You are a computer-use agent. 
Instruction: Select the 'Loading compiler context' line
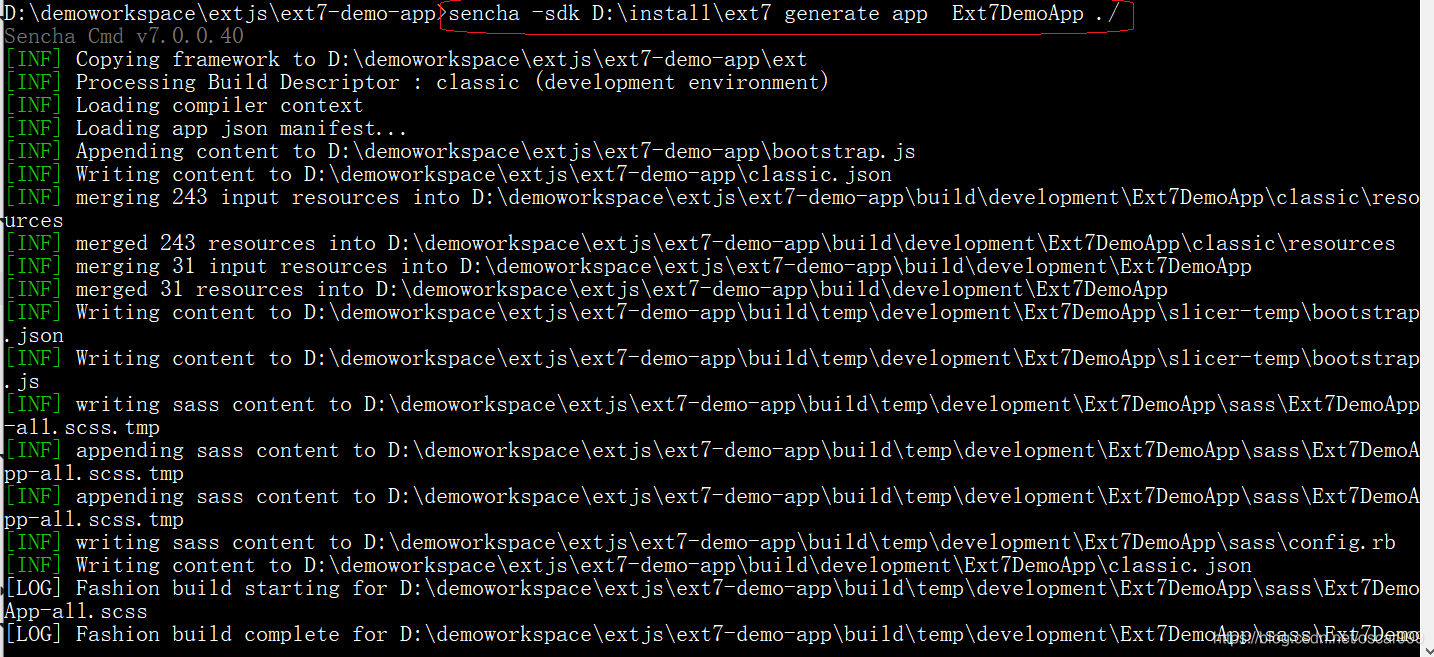(184, 105)
